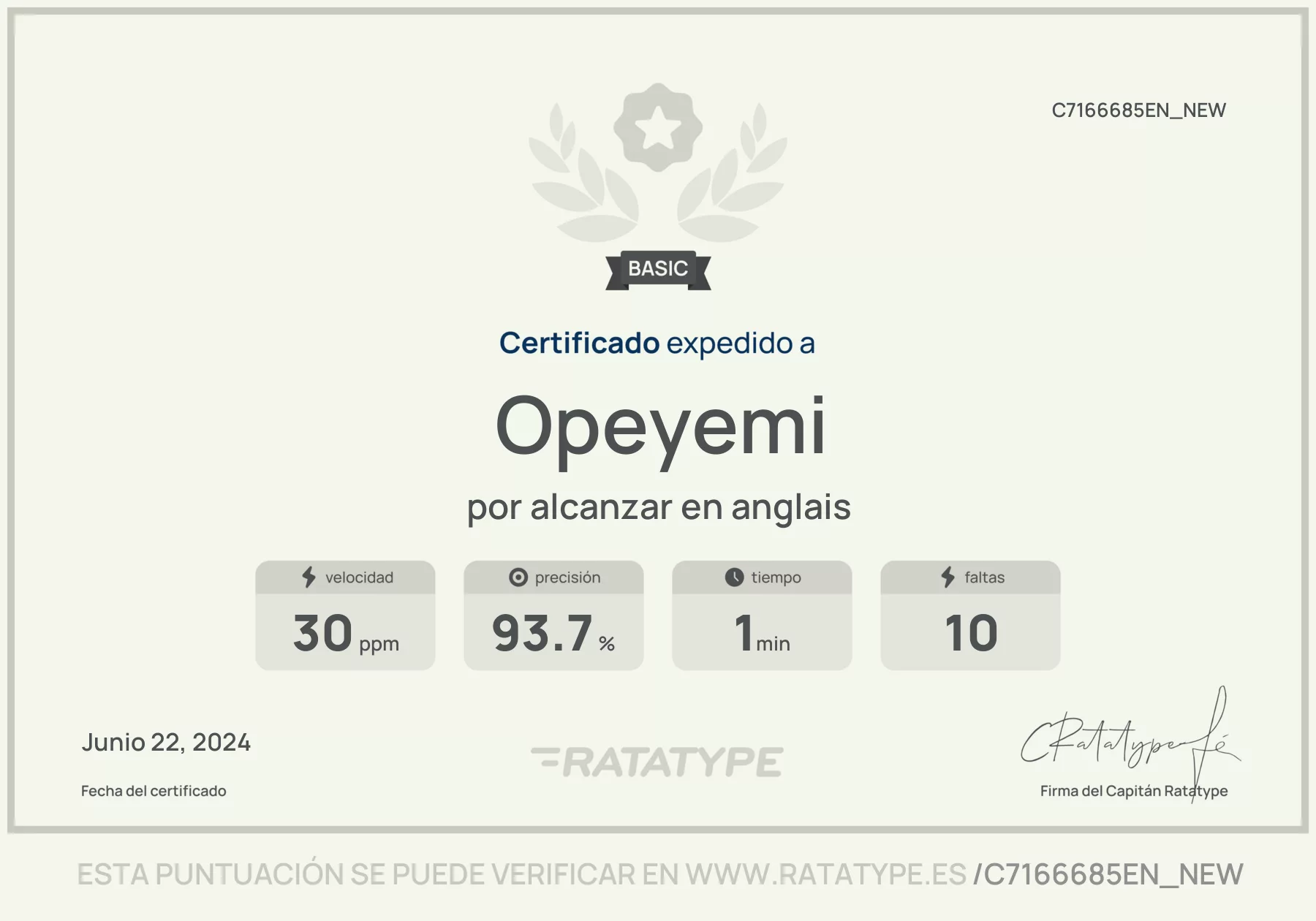Viewport: 1316px width, 921px height.
Task: Click the star badge medal icon
Action: [x=658, y=127]
